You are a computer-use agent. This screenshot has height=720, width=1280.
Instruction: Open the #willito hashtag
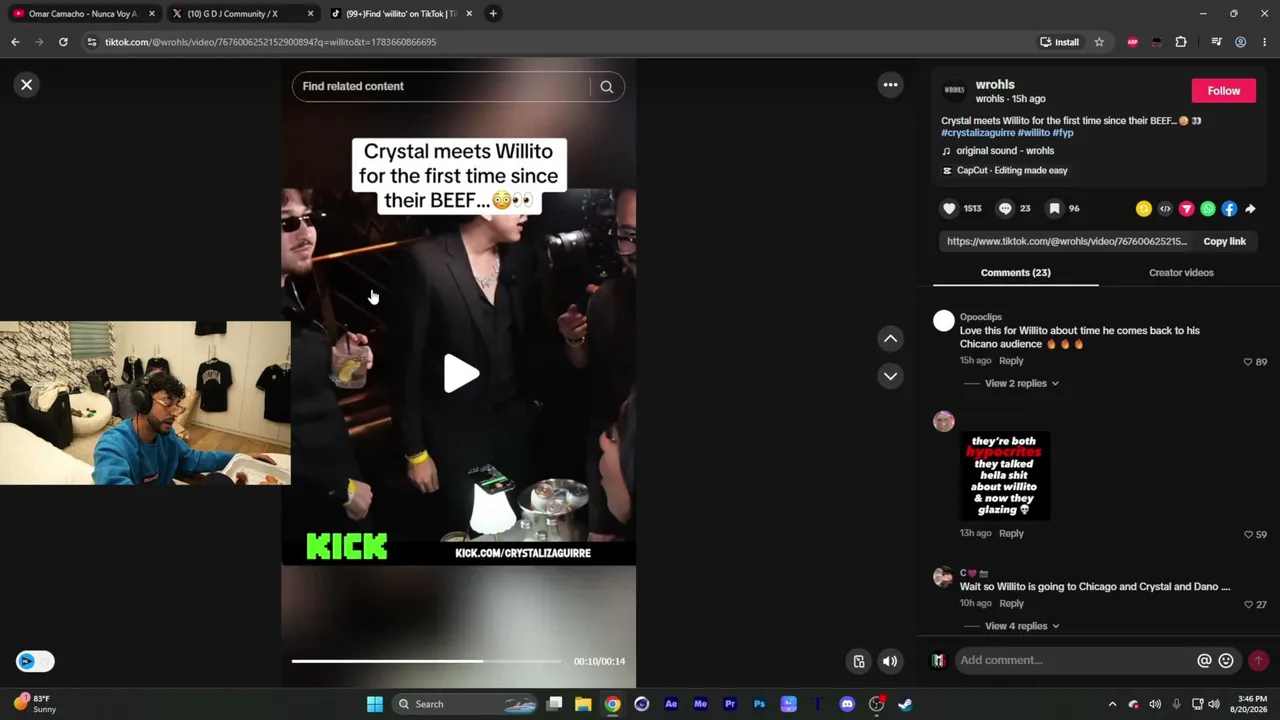pos(1033,133)
